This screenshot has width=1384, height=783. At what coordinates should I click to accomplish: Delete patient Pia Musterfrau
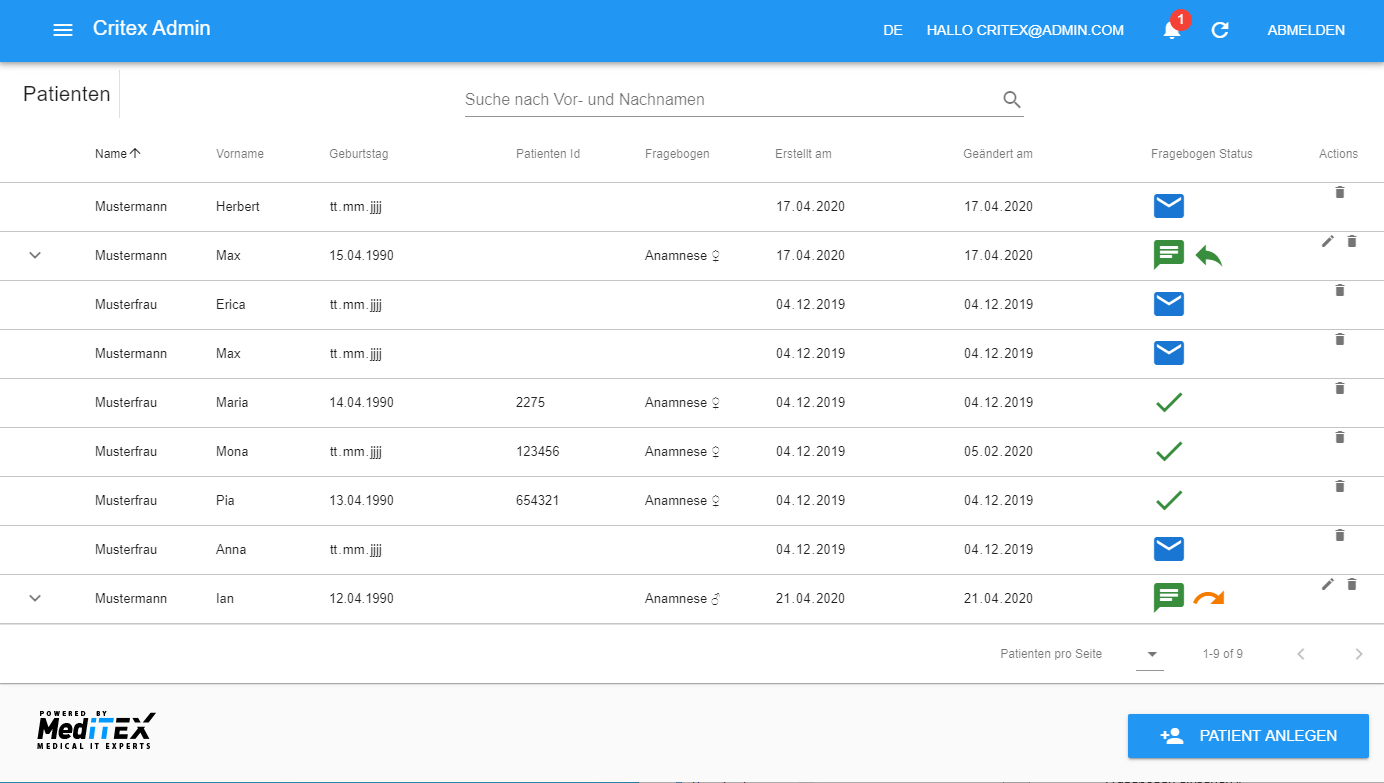(x=1340, y=486)
